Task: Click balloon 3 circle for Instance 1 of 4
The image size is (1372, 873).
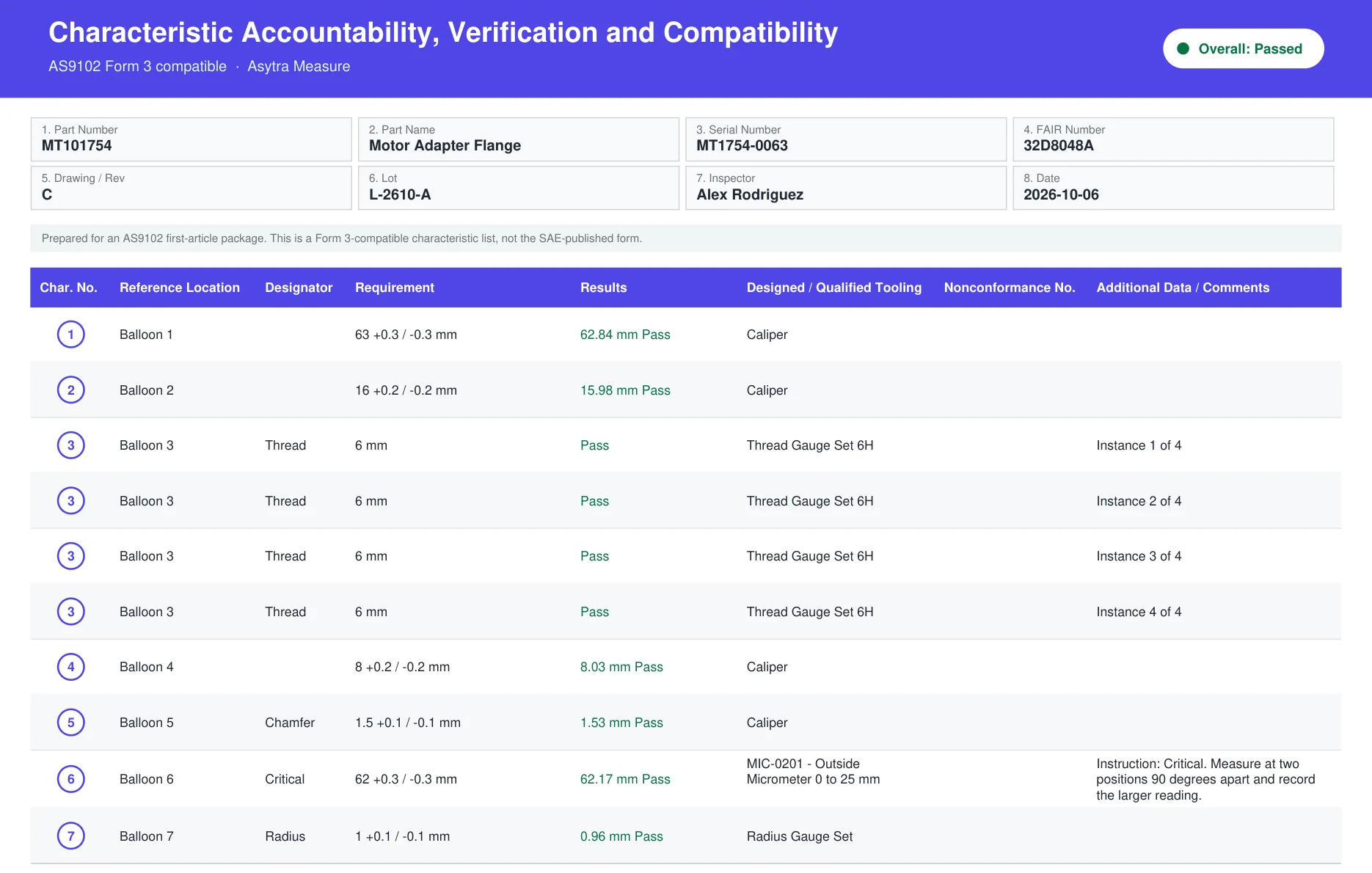Action: (x=71, y=445)
